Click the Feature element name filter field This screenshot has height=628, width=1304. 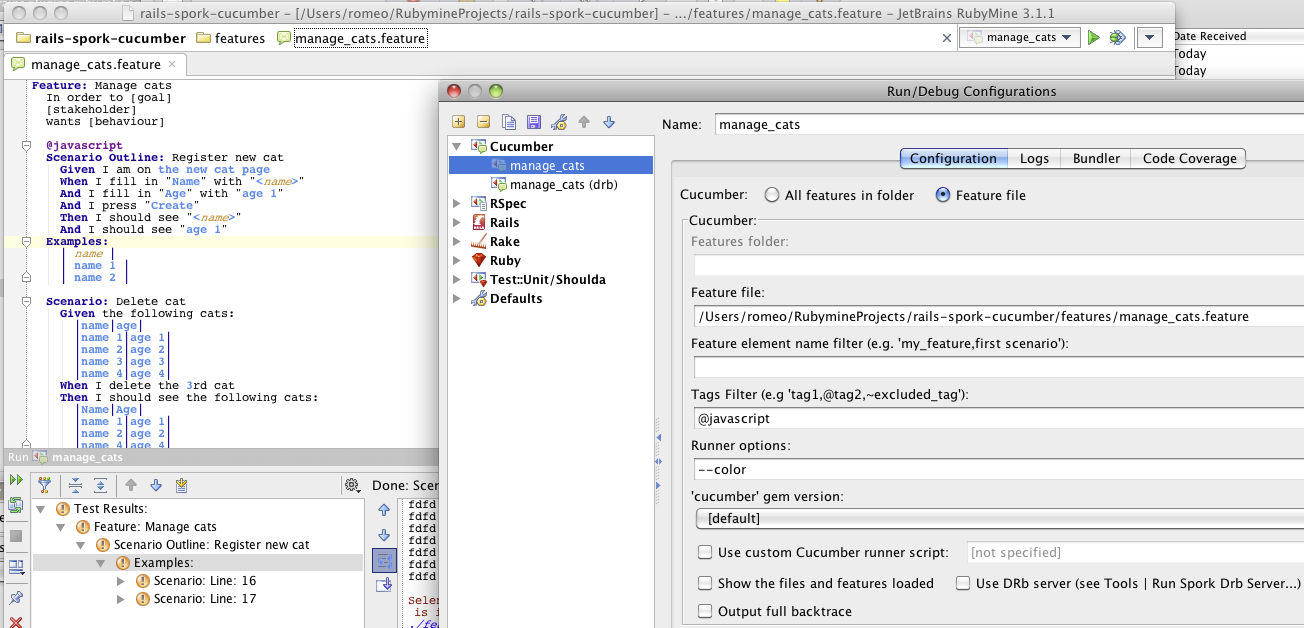[999, 367]
